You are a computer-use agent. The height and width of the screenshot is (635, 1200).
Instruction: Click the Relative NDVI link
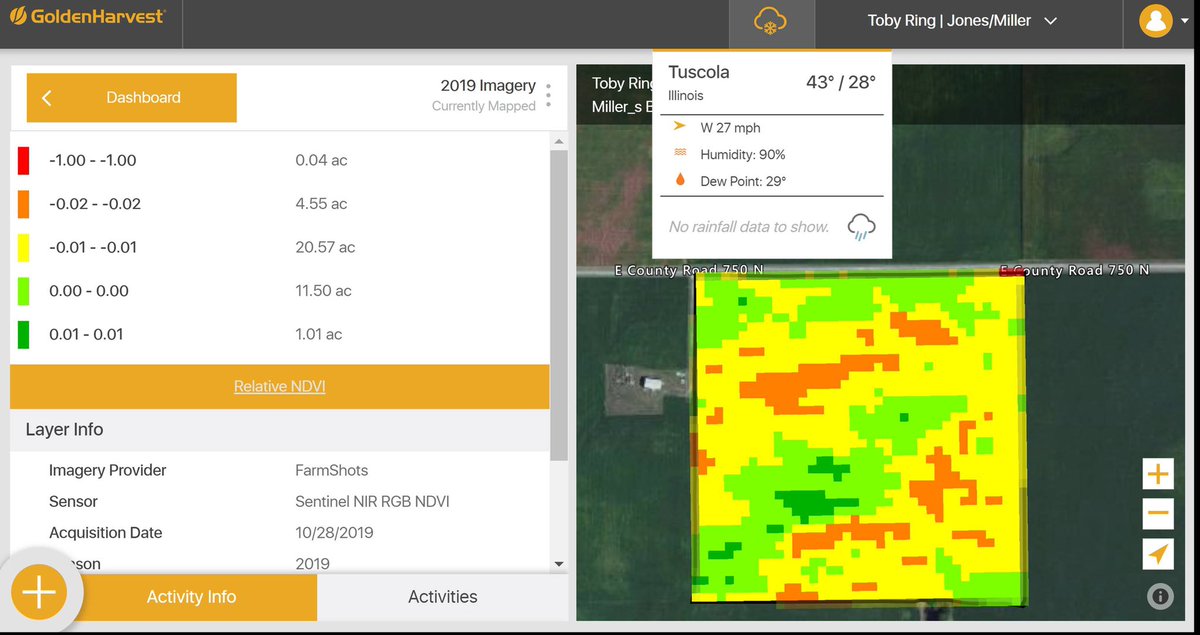tap(279, 387)
